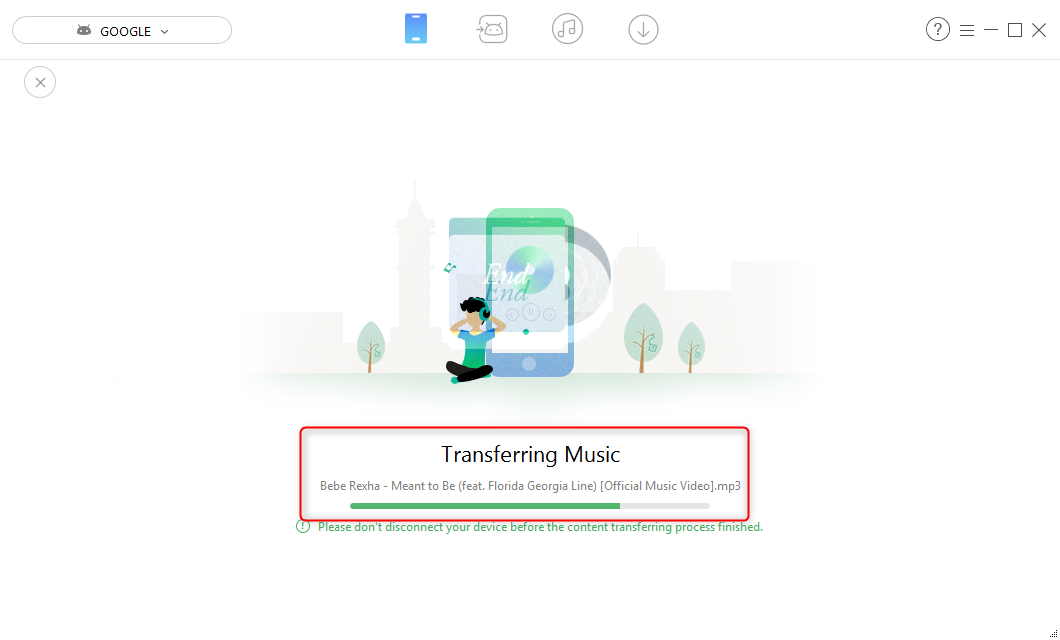Open the help question mark icon
This screenshot has height=640, width=1060.
point(938,30)
